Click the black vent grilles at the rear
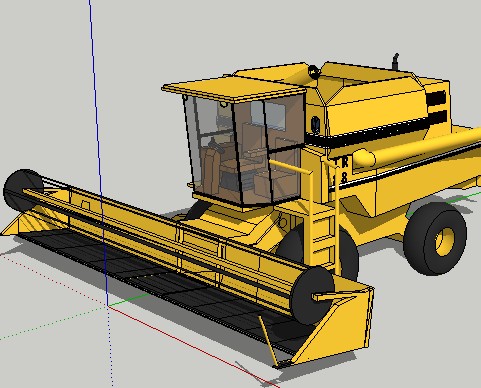 (x=436, y=107)
